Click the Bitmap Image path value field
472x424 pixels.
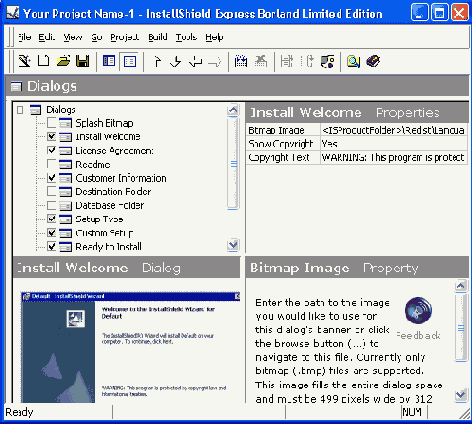coord(394,130)
